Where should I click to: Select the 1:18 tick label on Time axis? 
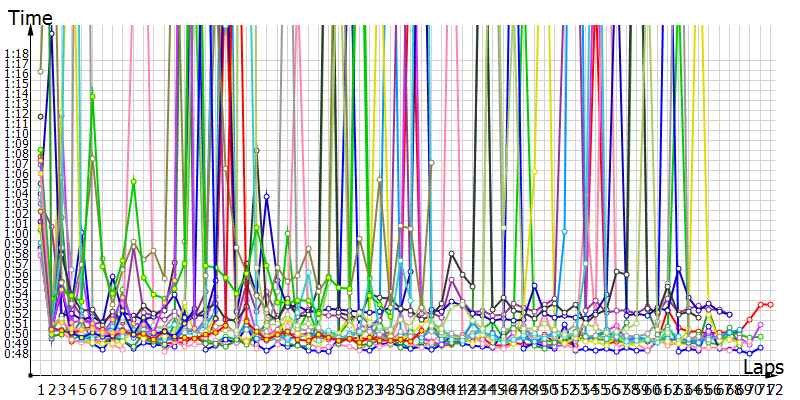click(x=16, y=54)
